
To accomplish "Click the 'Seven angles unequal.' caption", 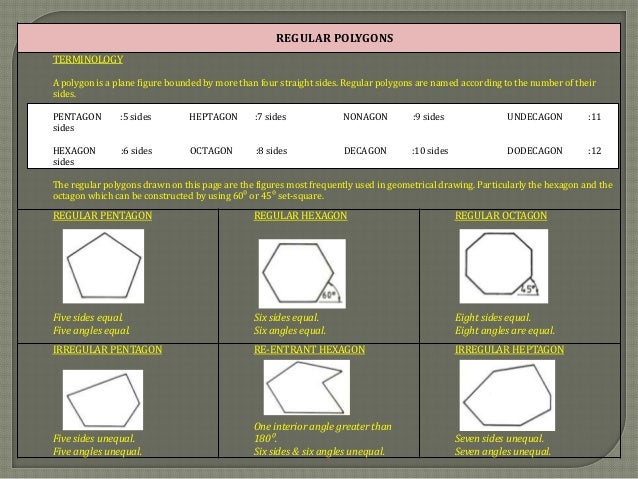I will click(x=503, y=451).
